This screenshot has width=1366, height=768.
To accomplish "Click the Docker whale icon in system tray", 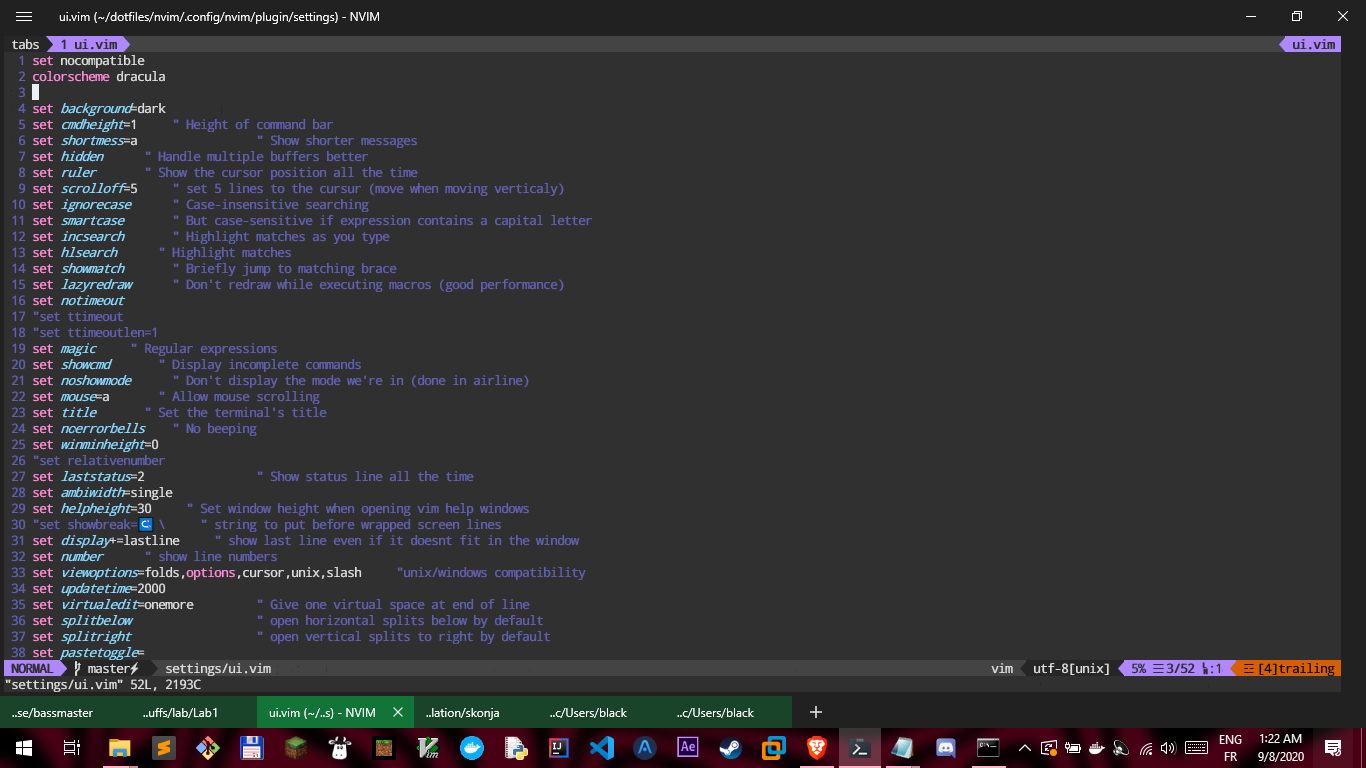I will point(1095,747).
